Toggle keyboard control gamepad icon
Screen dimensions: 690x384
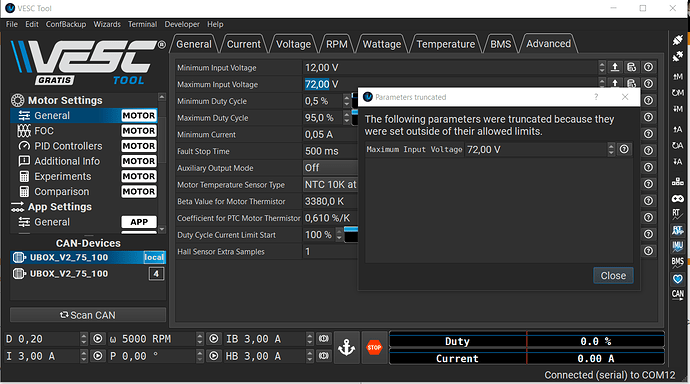pyautogui.click(x=678, y=199)
